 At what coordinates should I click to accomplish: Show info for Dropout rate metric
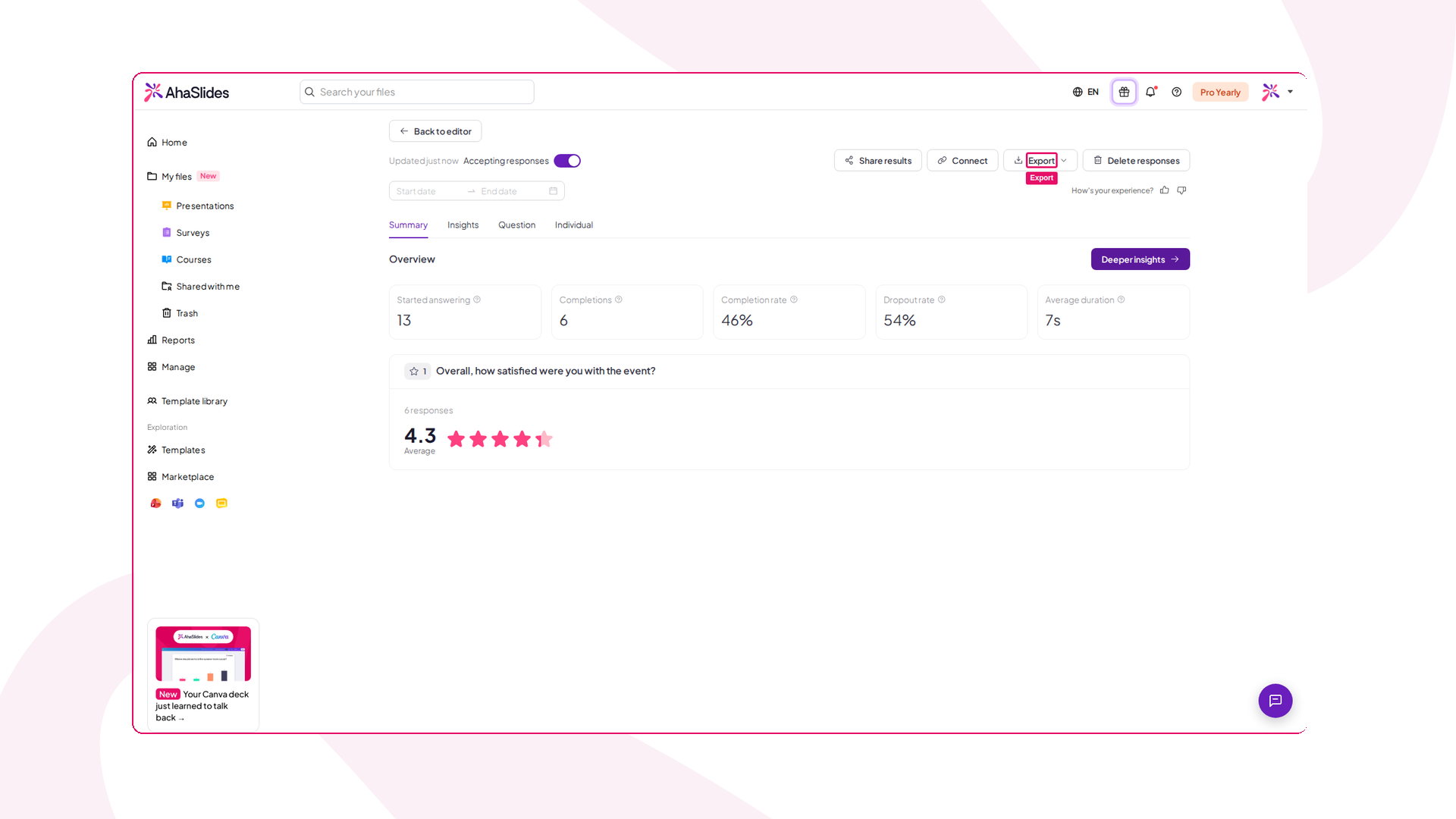pos(942,300)
